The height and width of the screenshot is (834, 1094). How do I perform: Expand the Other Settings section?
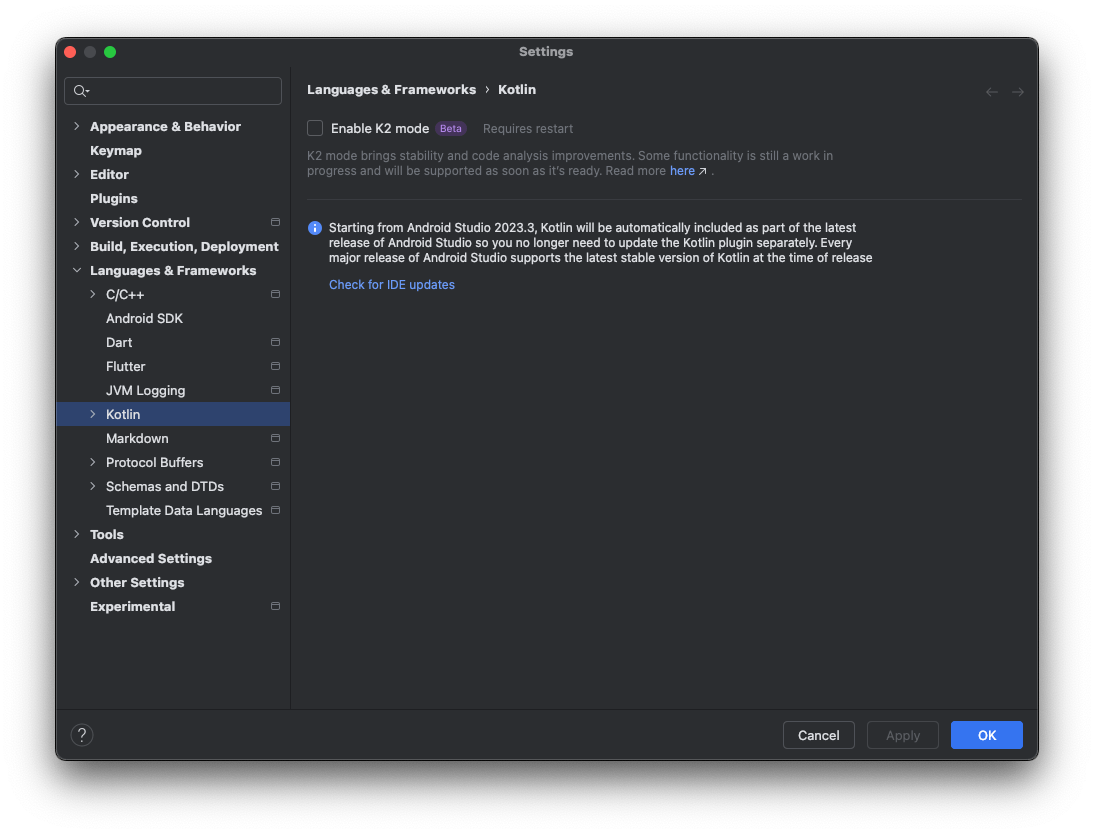[77, 582]
